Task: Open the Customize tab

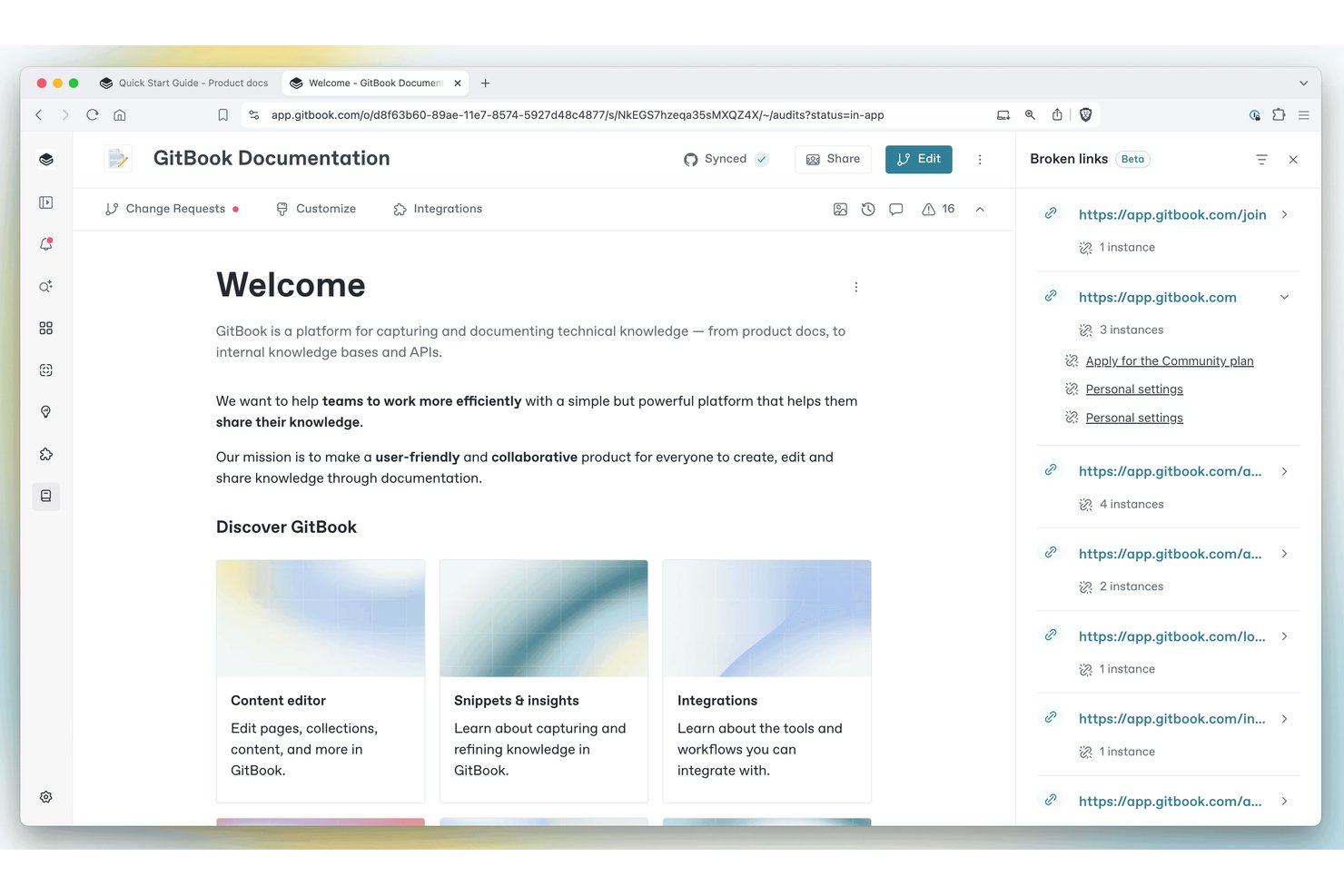Action: pyautogui.click(x=316, y=209)
